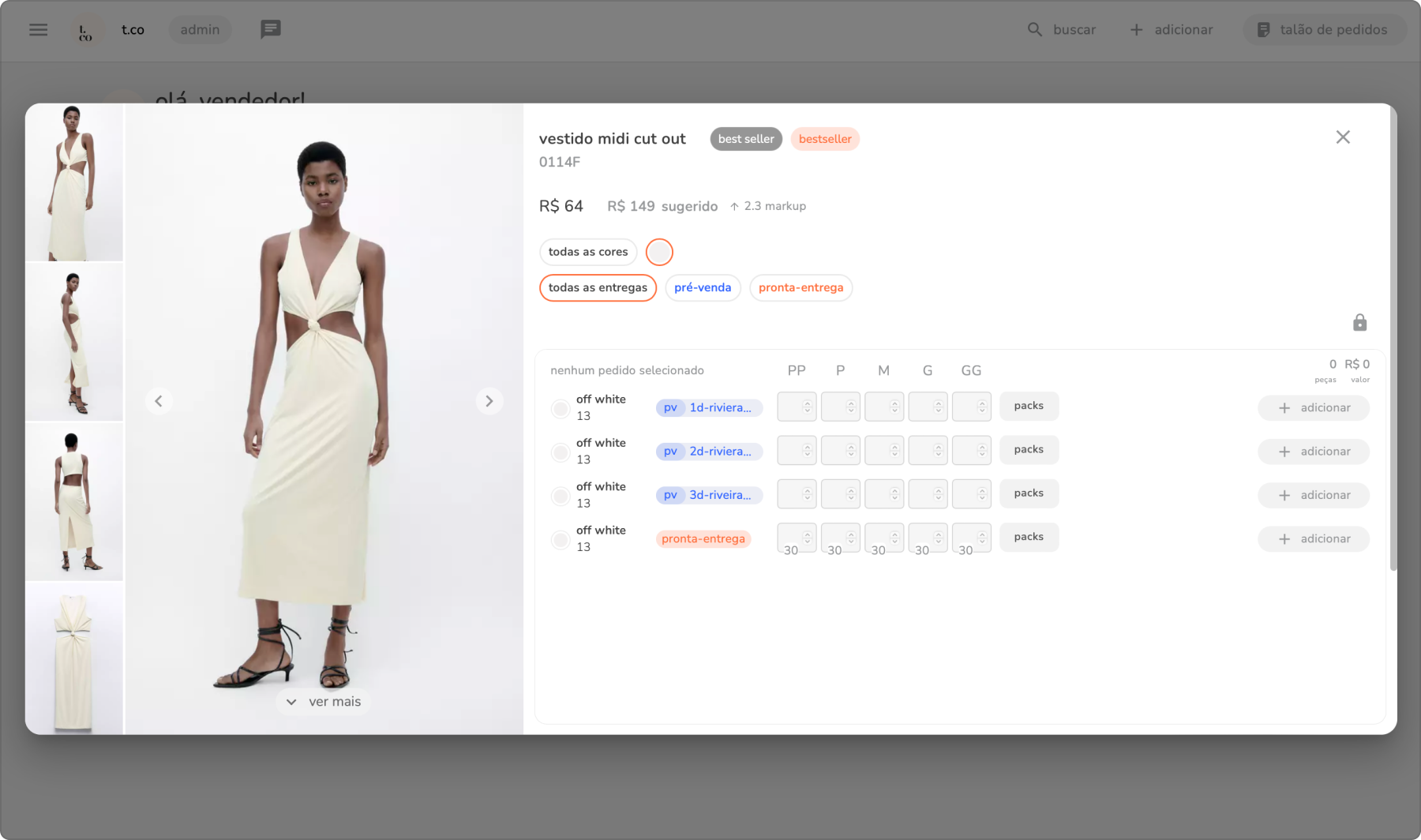Select radio for 3d-riviera off white row
This screenshot has height=840, width=1421.
561,496
